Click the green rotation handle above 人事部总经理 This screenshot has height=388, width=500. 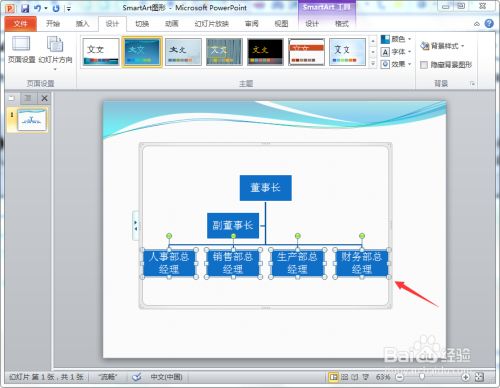tap(169, 236)
